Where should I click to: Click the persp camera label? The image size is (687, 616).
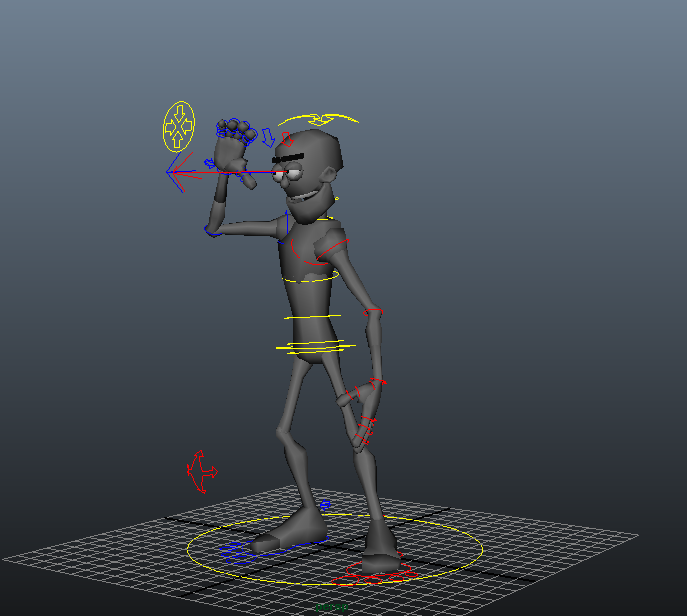click(x=332, y=607)
